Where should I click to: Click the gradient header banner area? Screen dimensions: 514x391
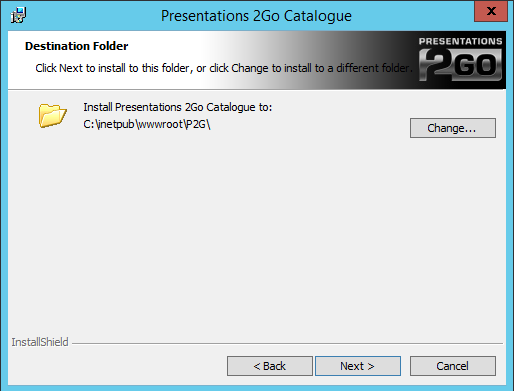point(257,60)
